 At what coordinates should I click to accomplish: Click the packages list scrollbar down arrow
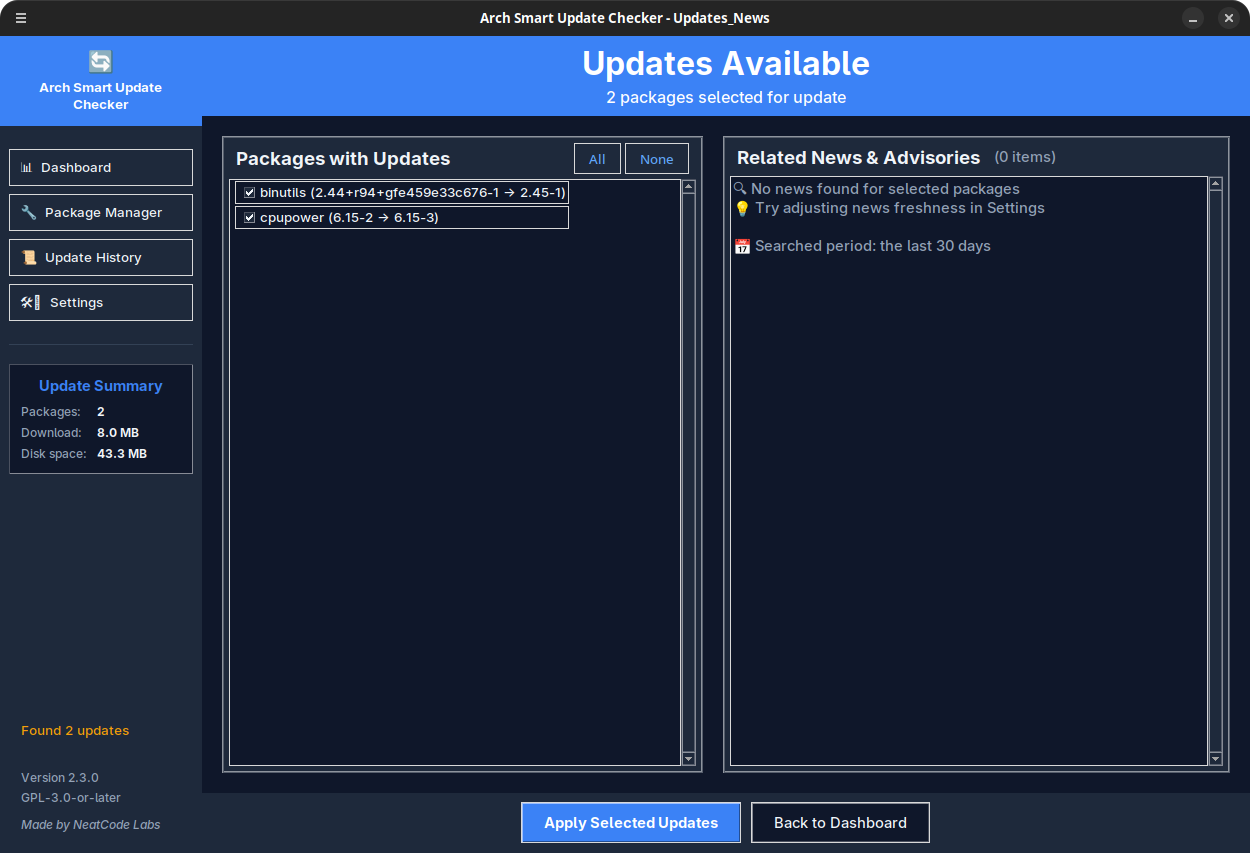point(688,759)
